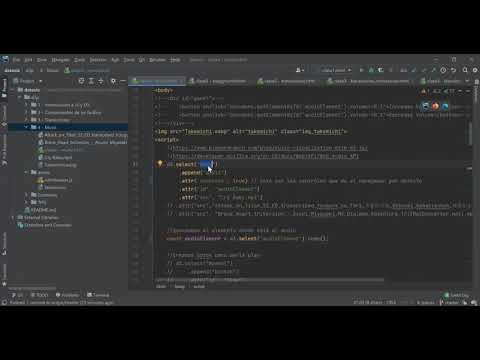Expand the third numbered folder
Screen dimensions: 480x360
[x=26, y=120]
